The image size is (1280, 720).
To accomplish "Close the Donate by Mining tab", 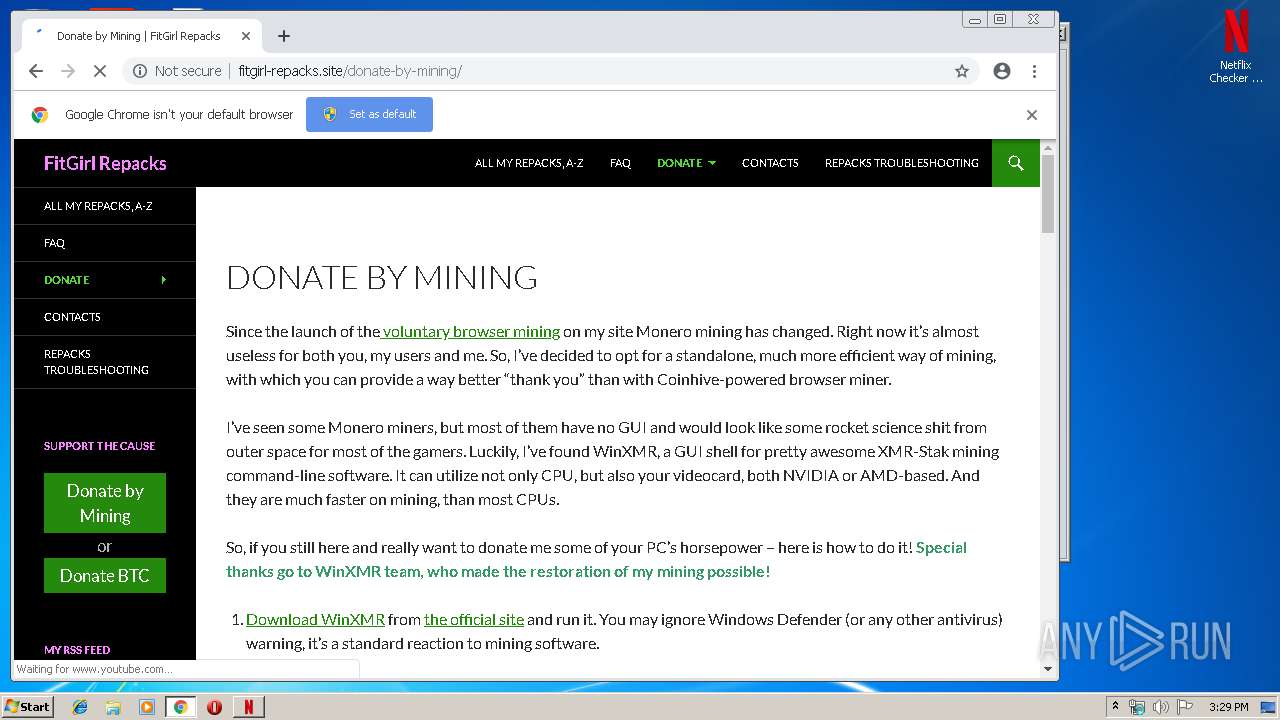I will tap(246, 36).
